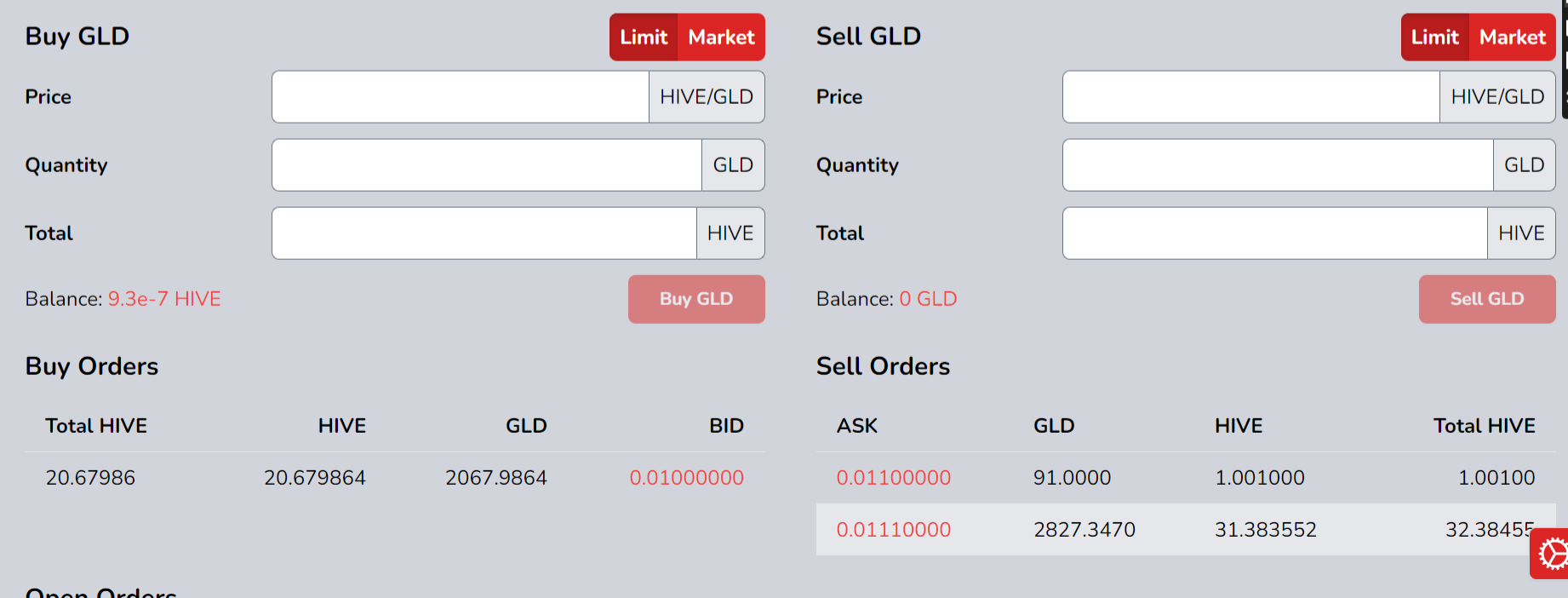Switch Sell GLD to Market order

1513,37
